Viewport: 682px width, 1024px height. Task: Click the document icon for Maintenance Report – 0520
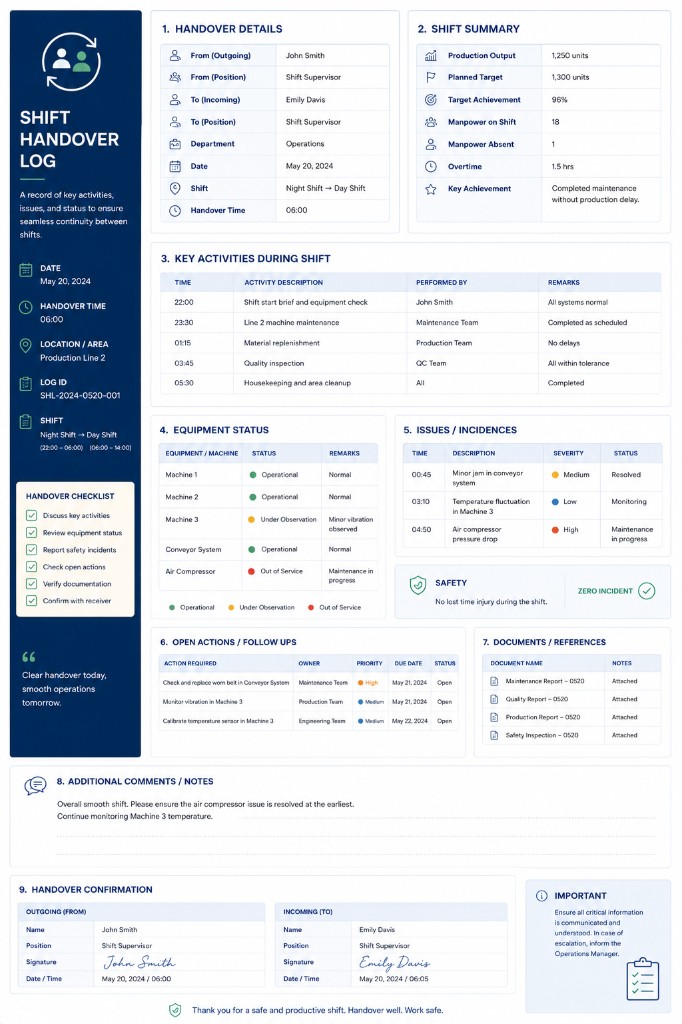pyautogui.click(x=495, y=681)
